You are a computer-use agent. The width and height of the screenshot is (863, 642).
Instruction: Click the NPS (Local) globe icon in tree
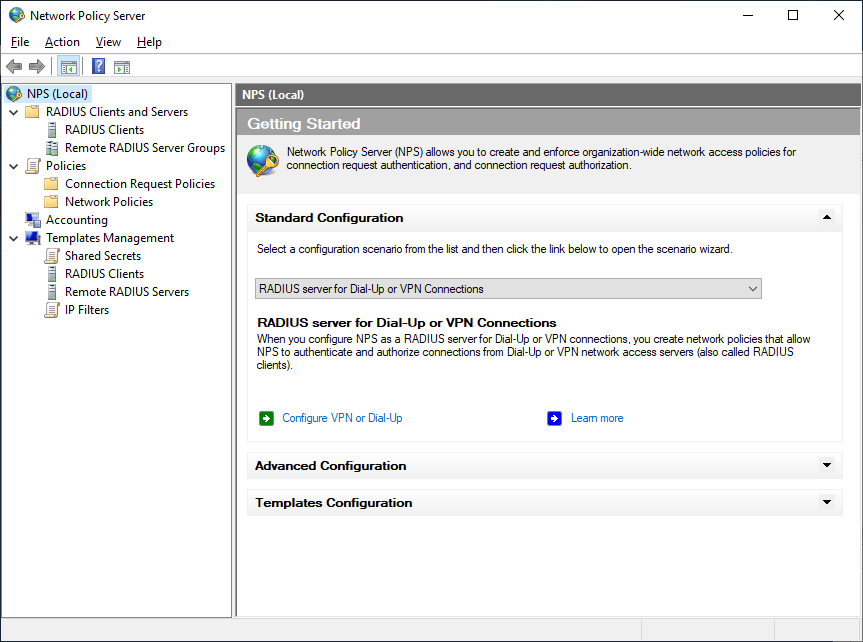(x=14, y=94)
